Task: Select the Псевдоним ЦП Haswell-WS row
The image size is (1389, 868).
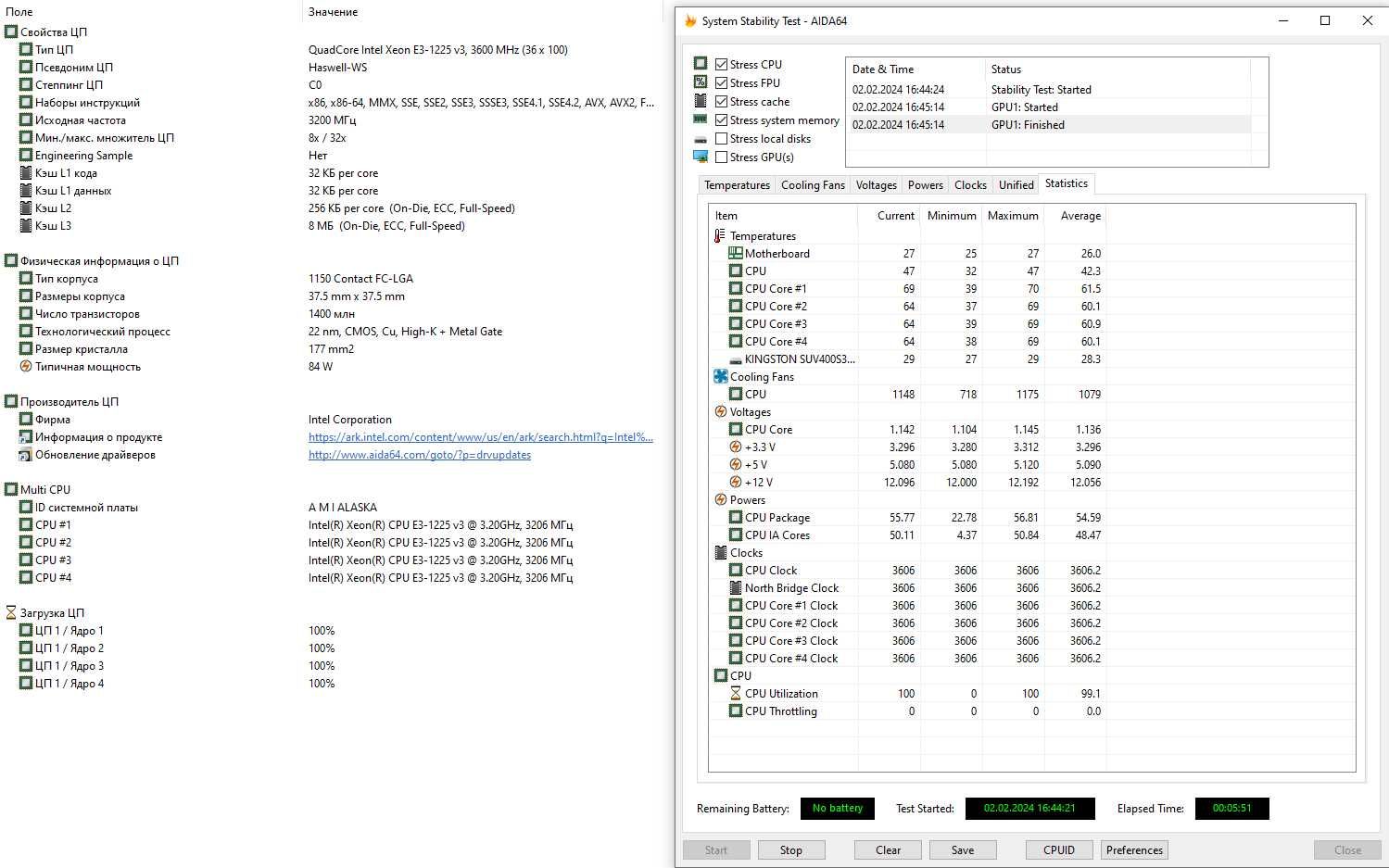Action: (x=334, y=68)
